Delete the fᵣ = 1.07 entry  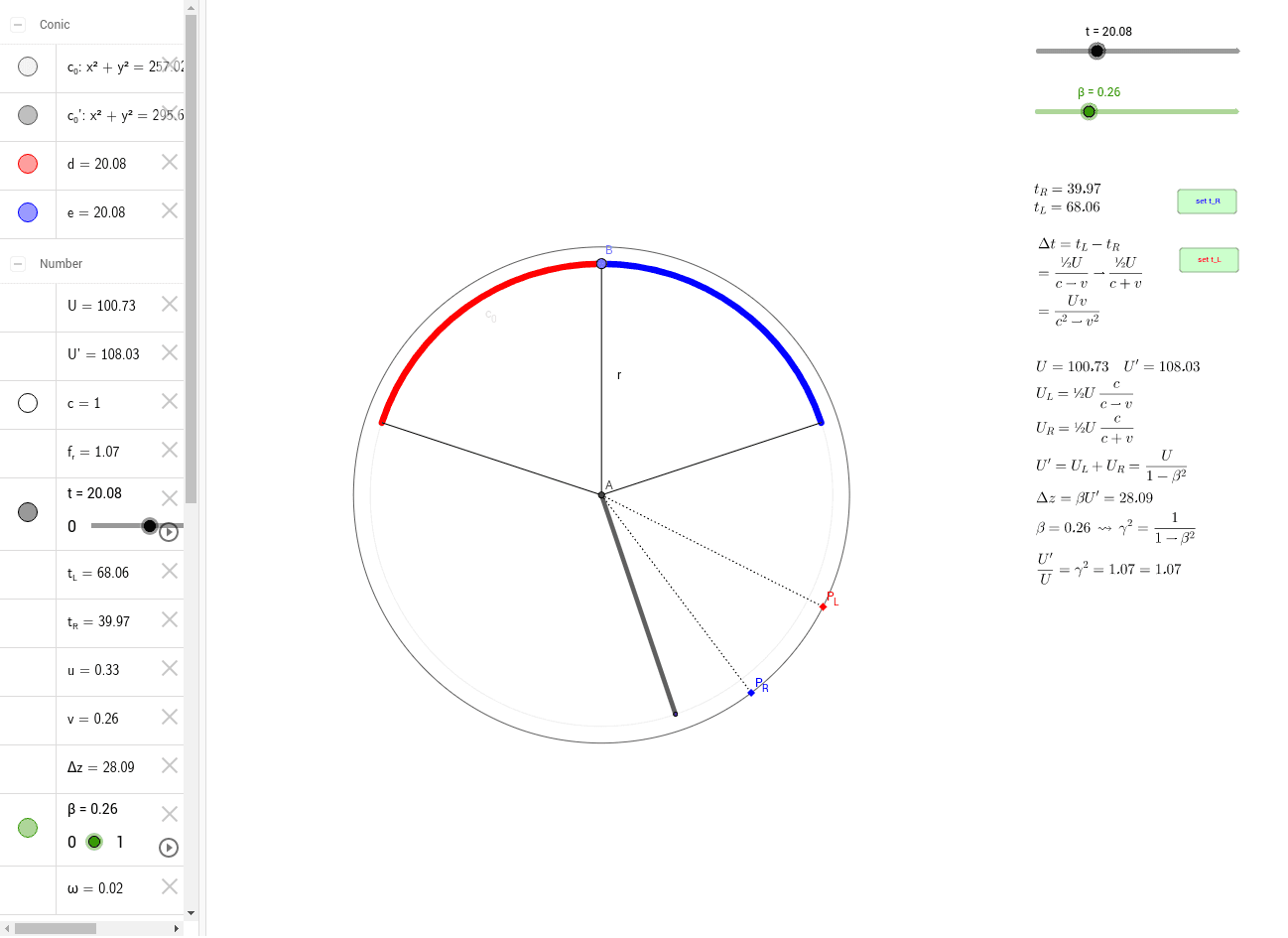170,450
